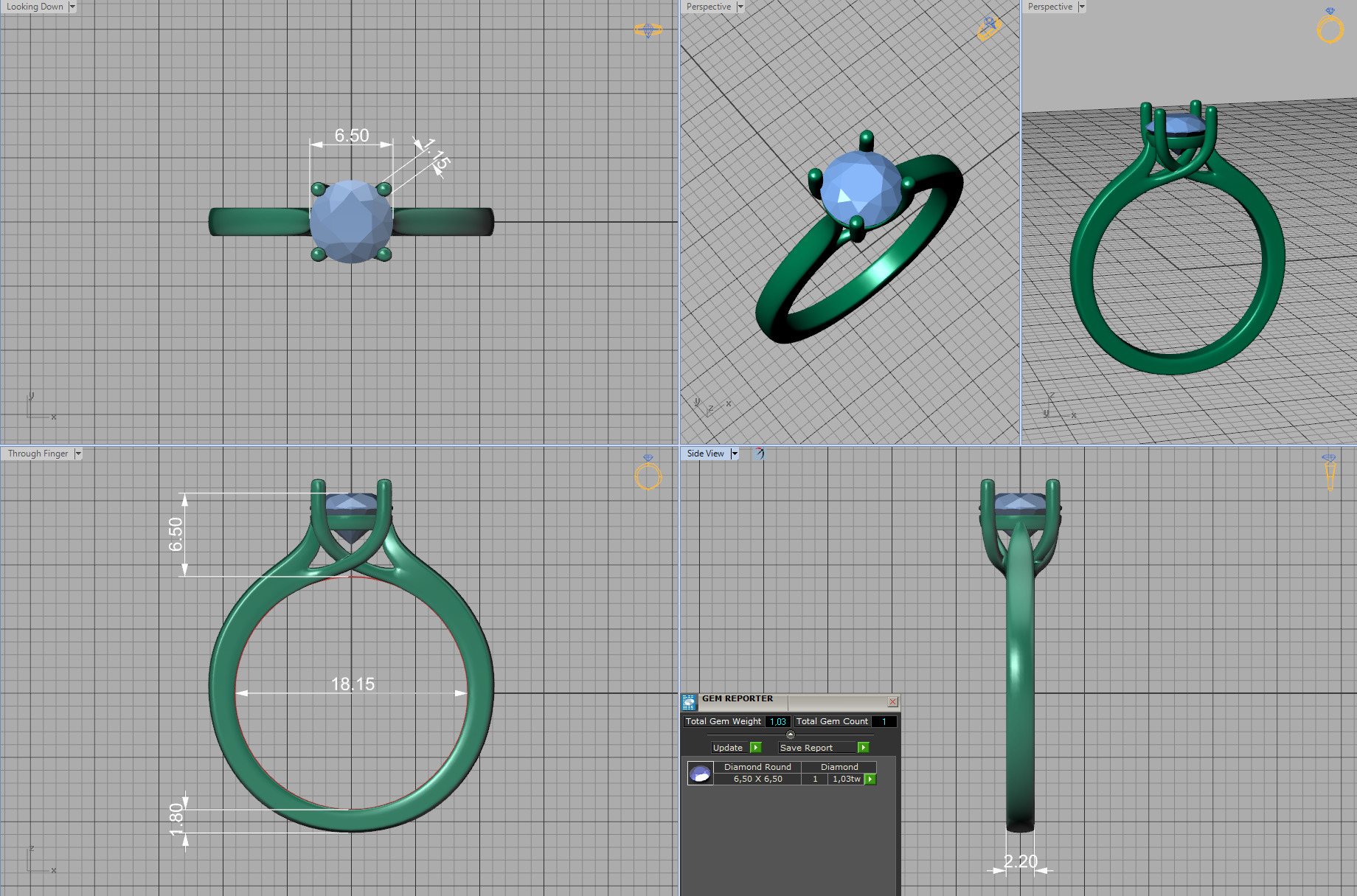
Task: Click the Diamond material cell
Action: (839, 767)
